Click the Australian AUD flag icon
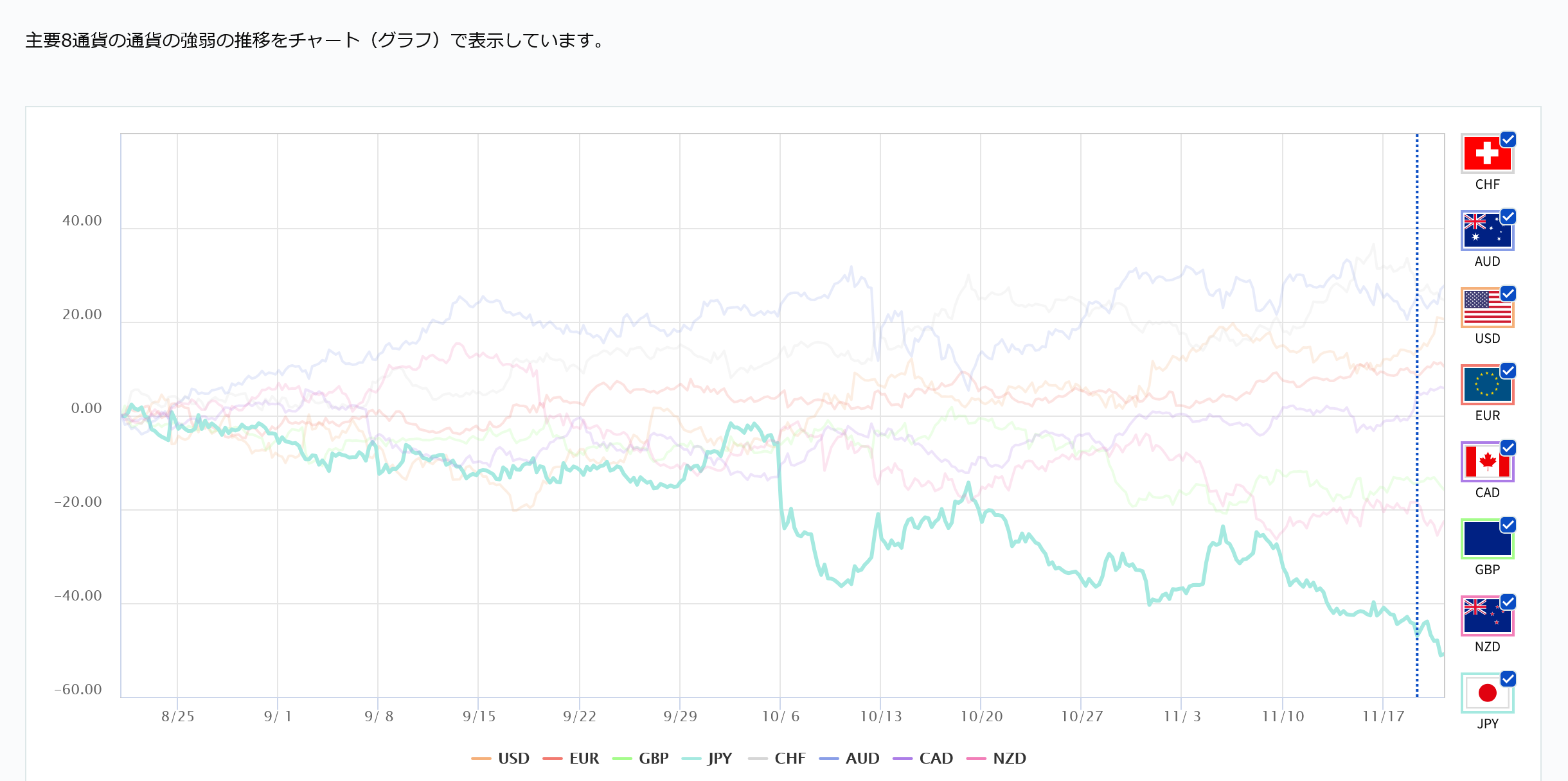This screenshot has width=1568, height=781. point(1486,231)
